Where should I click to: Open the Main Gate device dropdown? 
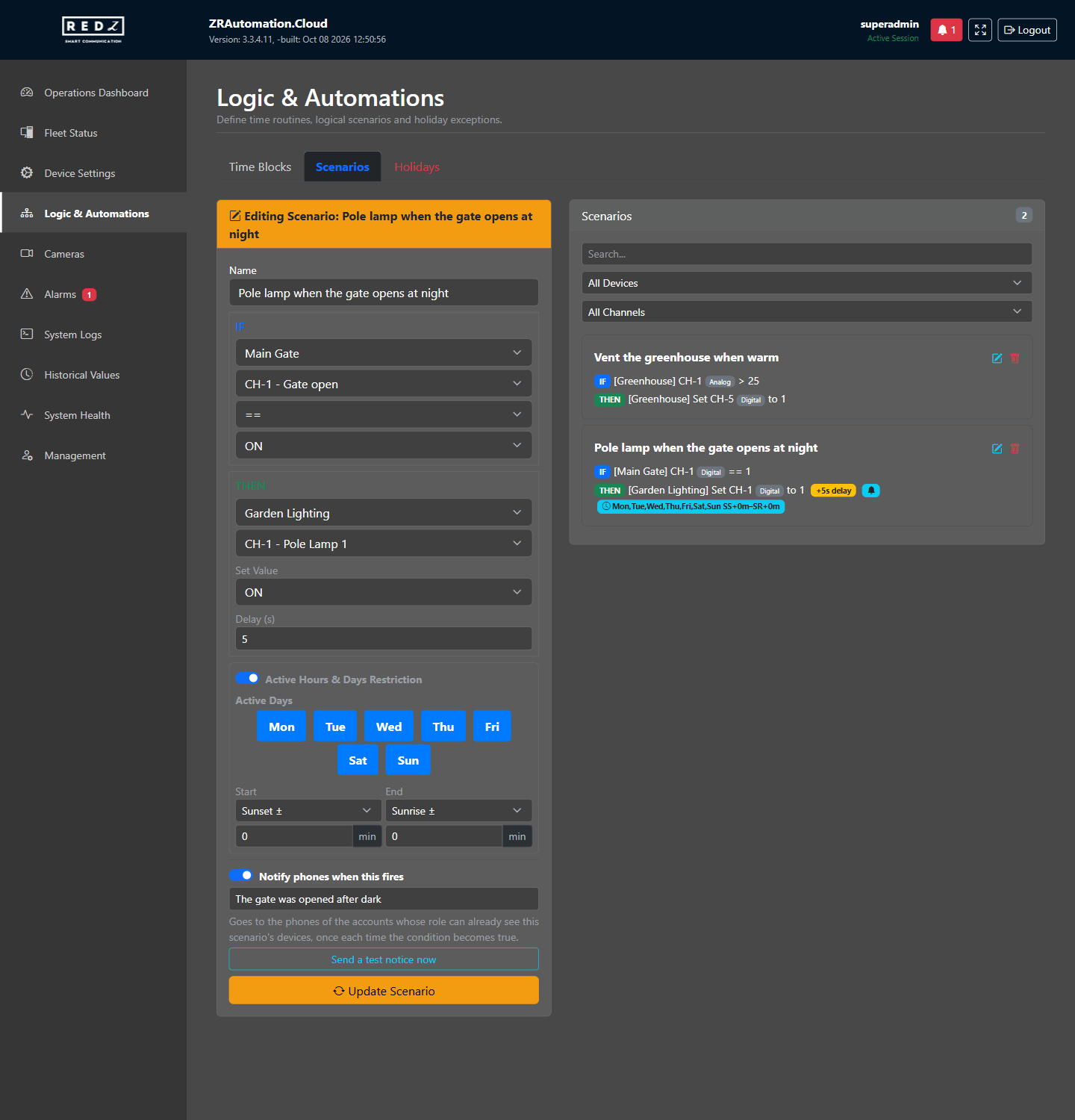tap(384, 353)
